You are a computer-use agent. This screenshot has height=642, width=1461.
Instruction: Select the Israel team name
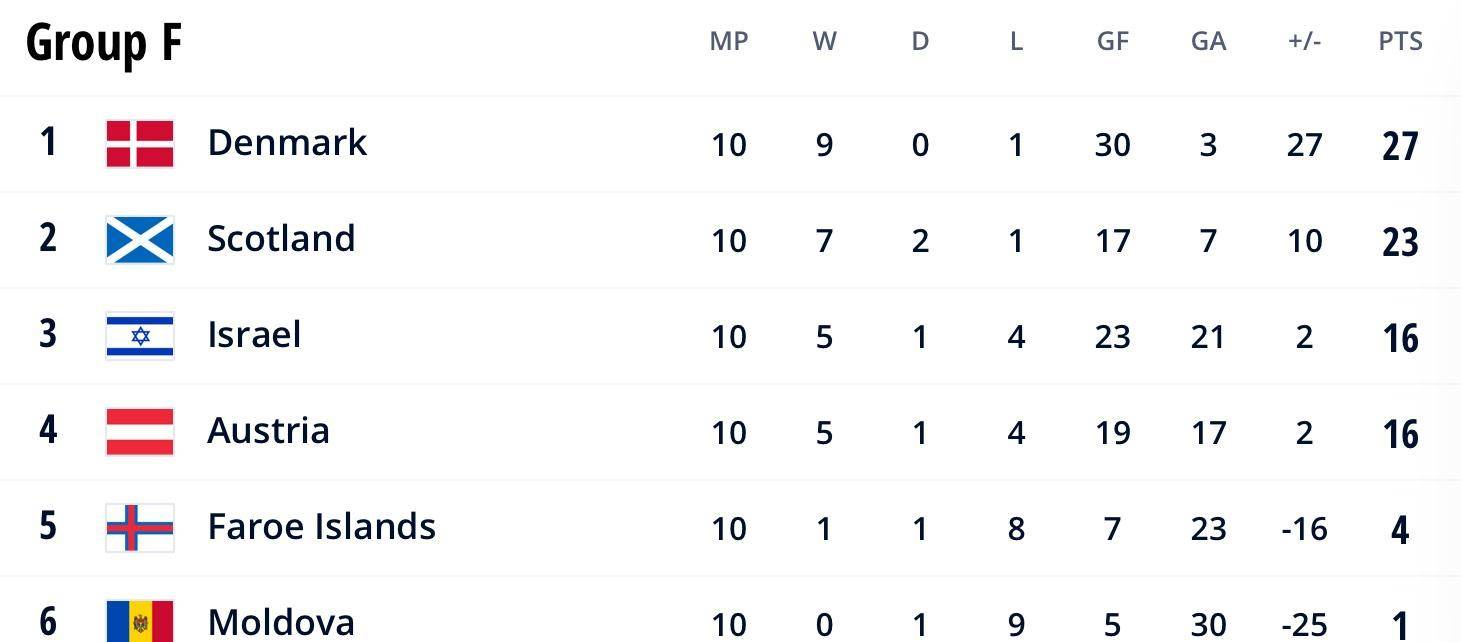(x=254, y=335)
